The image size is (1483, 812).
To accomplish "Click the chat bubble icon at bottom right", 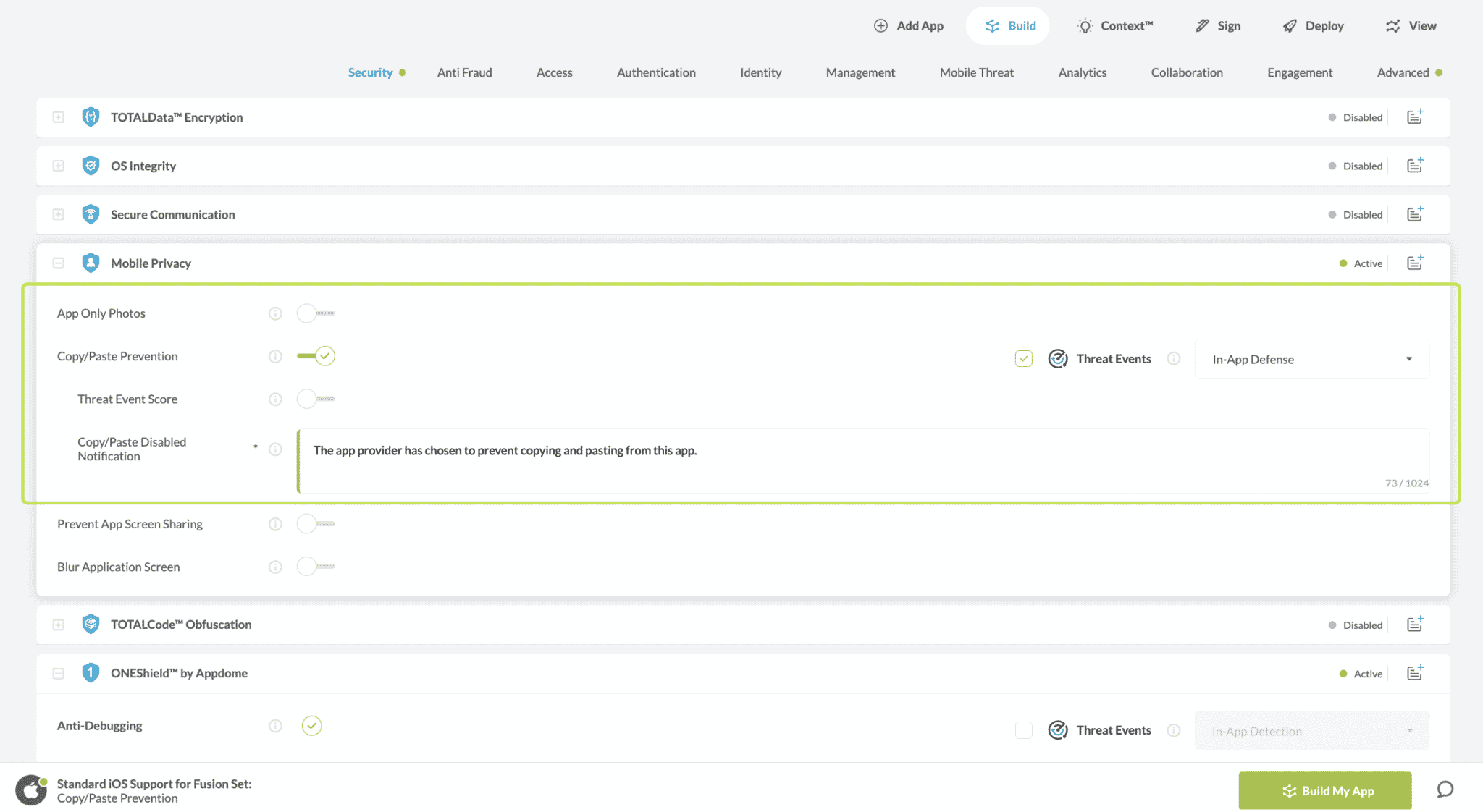I will [1445, 790].
